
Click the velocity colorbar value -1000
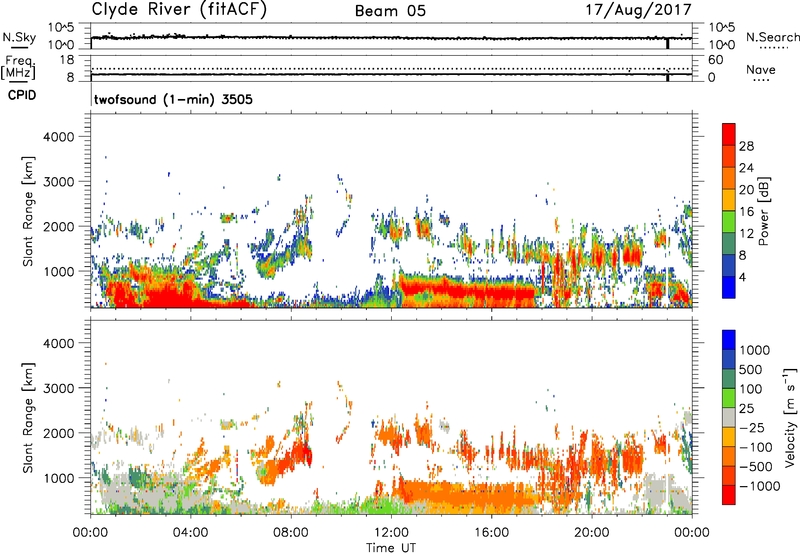pos(759,486)
